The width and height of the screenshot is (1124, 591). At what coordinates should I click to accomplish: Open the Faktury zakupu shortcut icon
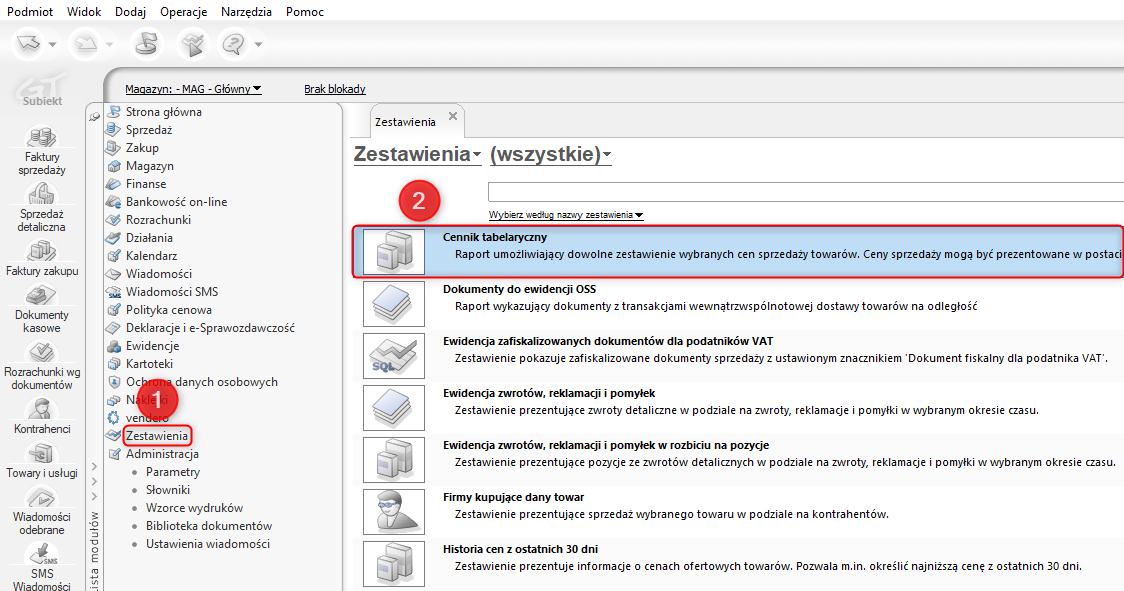42,251
